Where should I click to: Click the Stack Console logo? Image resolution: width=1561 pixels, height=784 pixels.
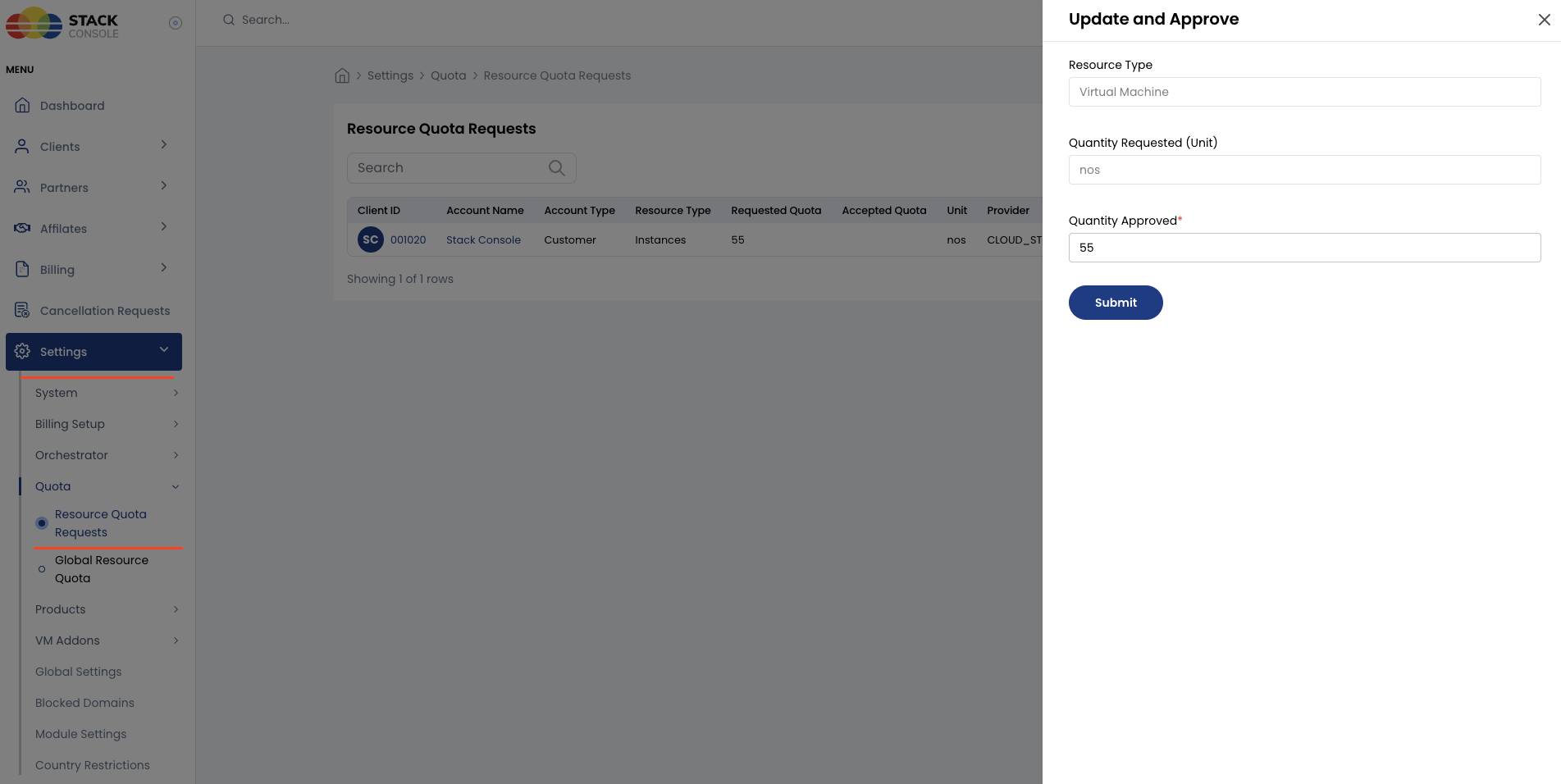click(x=62, y=24)
